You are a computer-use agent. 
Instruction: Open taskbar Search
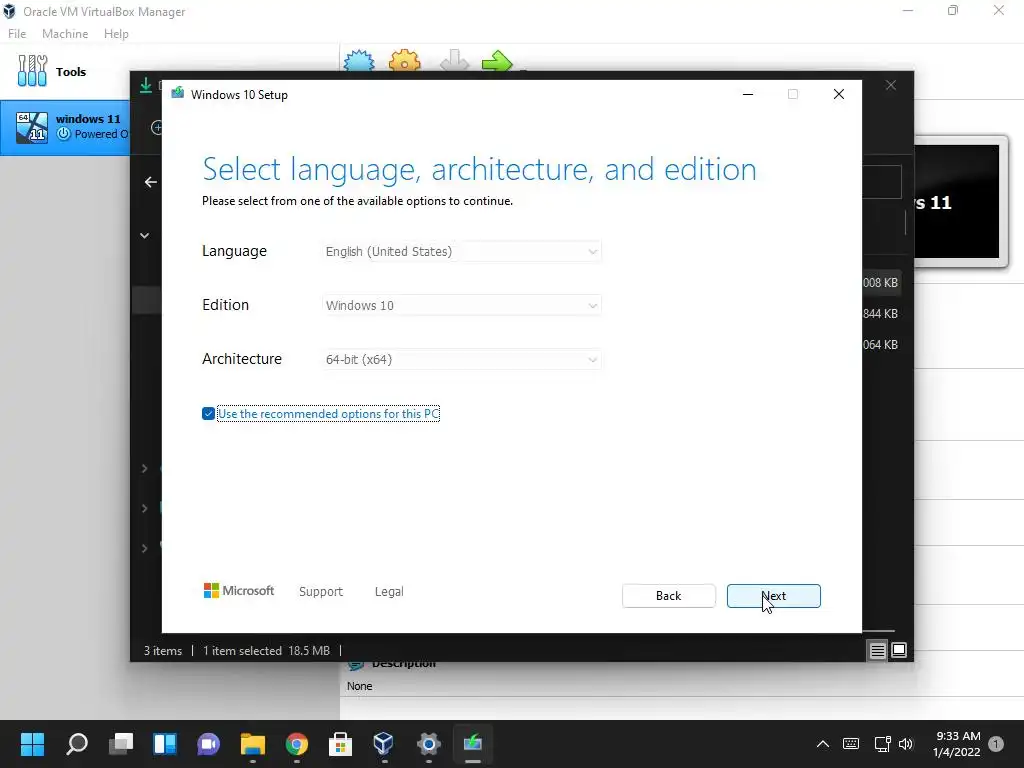click(x=77, y=744)
